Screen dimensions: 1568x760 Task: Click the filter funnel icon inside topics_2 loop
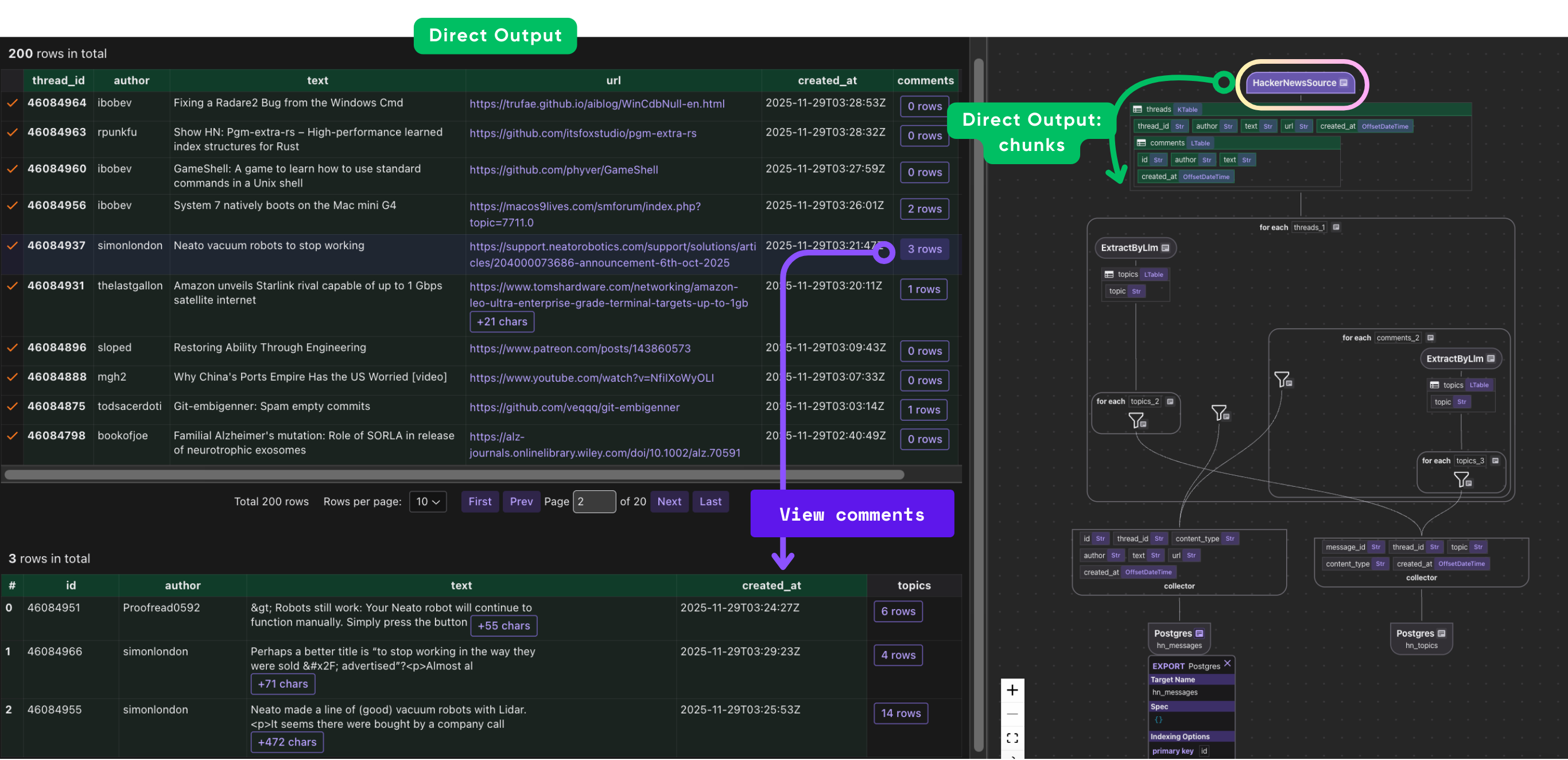point(1136,420)
